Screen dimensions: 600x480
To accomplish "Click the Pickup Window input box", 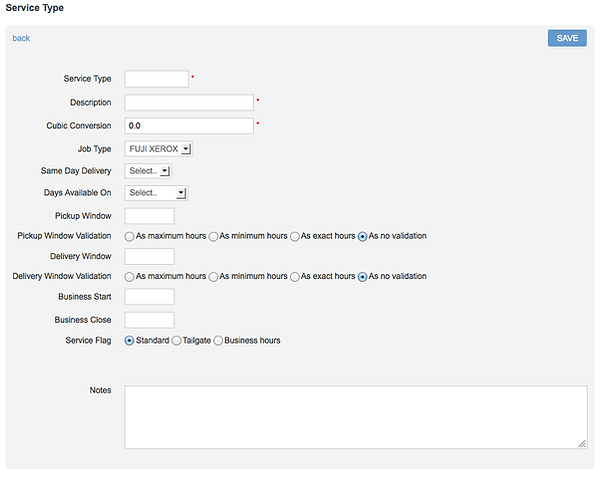I will pos(150,216).
